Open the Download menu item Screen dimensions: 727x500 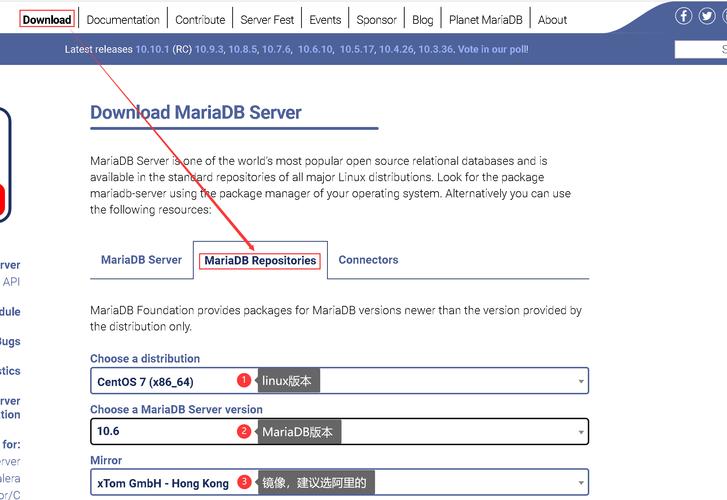pyautogui.click(x=47, y=19)
